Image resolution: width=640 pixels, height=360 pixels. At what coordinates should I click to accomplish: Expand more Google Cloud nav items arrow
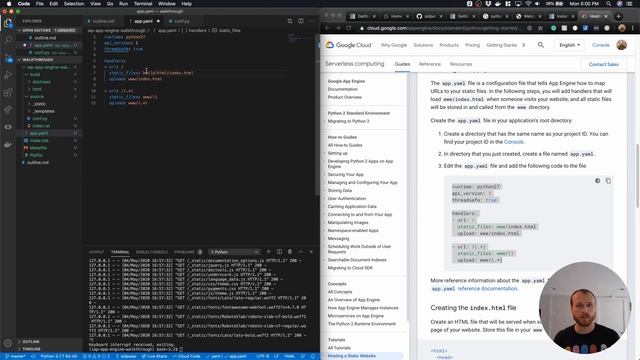[524, 45]
